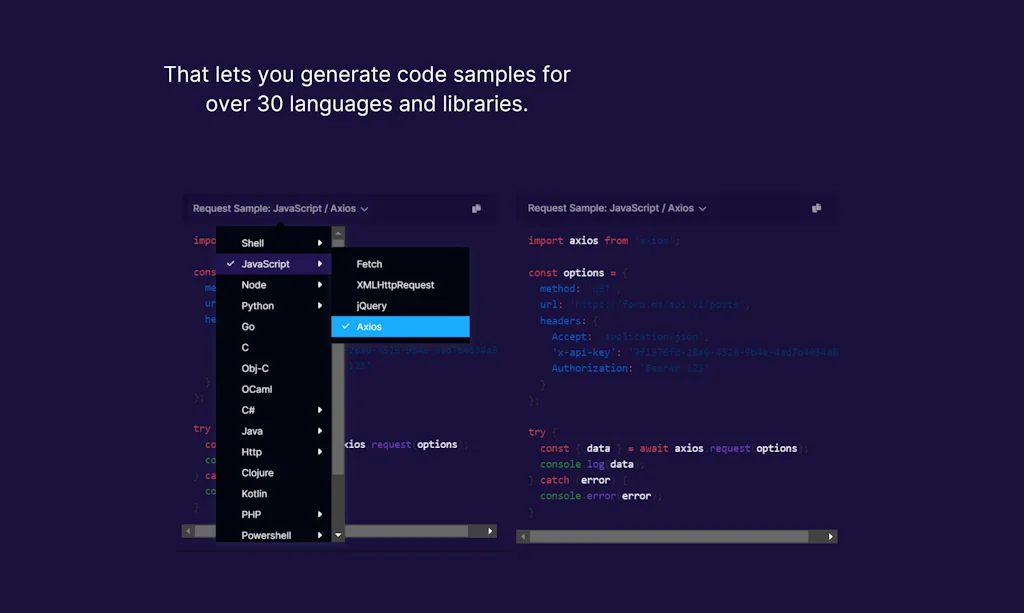Image resolution: width=1024 pixels, height=613 pixels.
Task: Click the copy icon on the left code panel
Action: 476,208
